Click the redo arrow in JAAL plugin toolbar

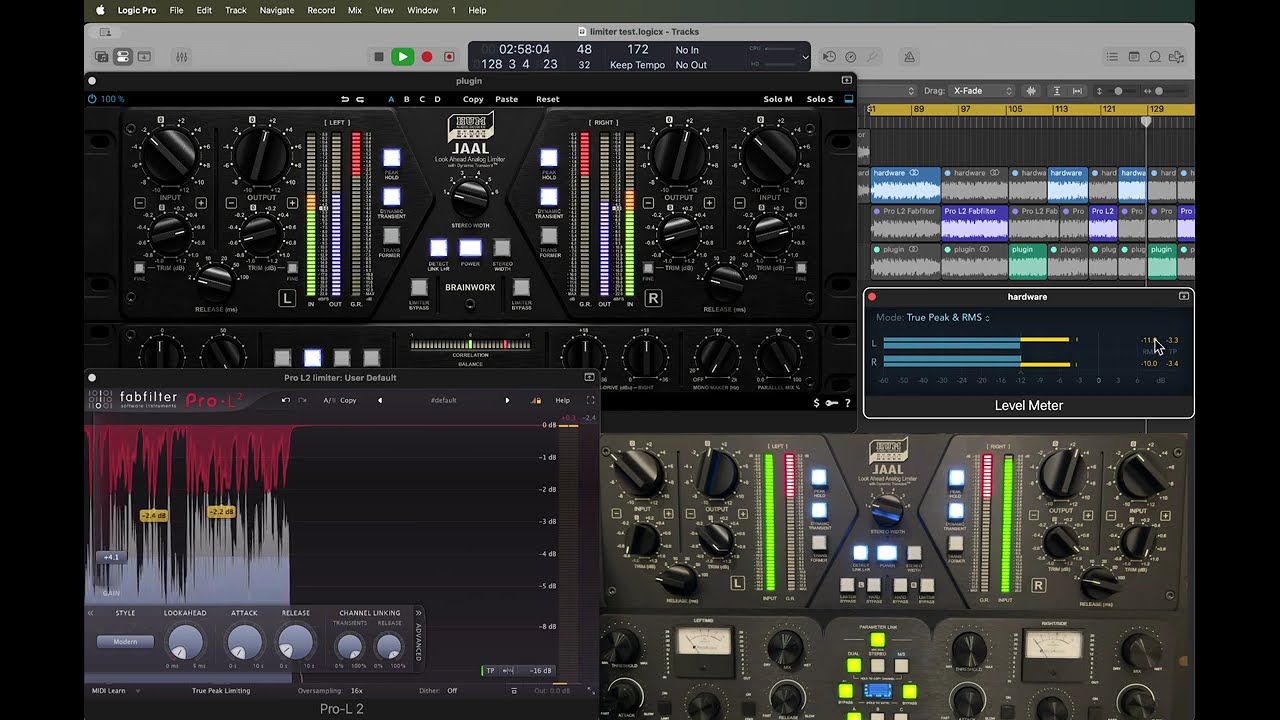pyautogui.click(x=359, y=99)
